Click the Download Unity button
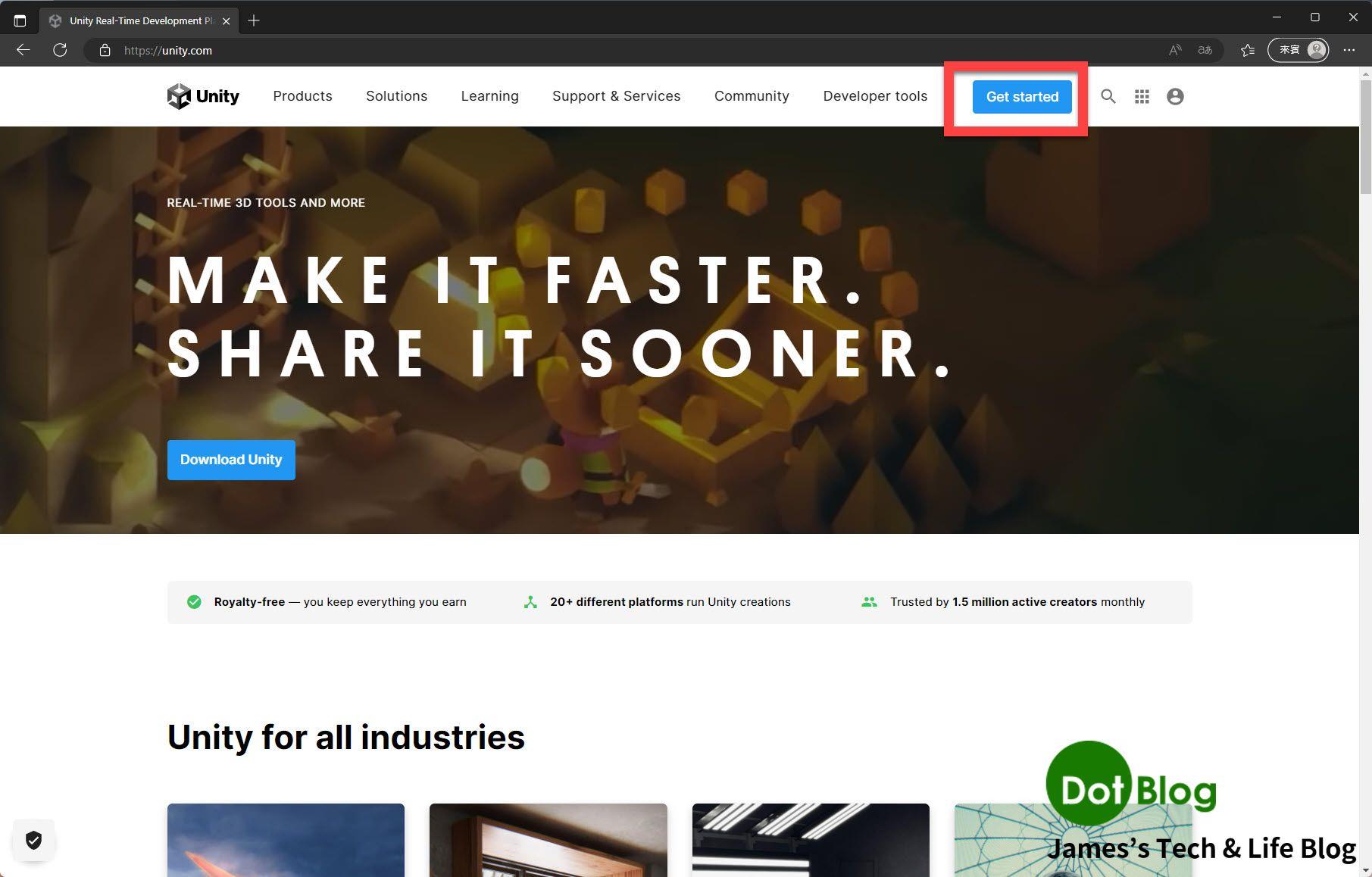This screenshot has width=1372, height=877. (231, 460)
